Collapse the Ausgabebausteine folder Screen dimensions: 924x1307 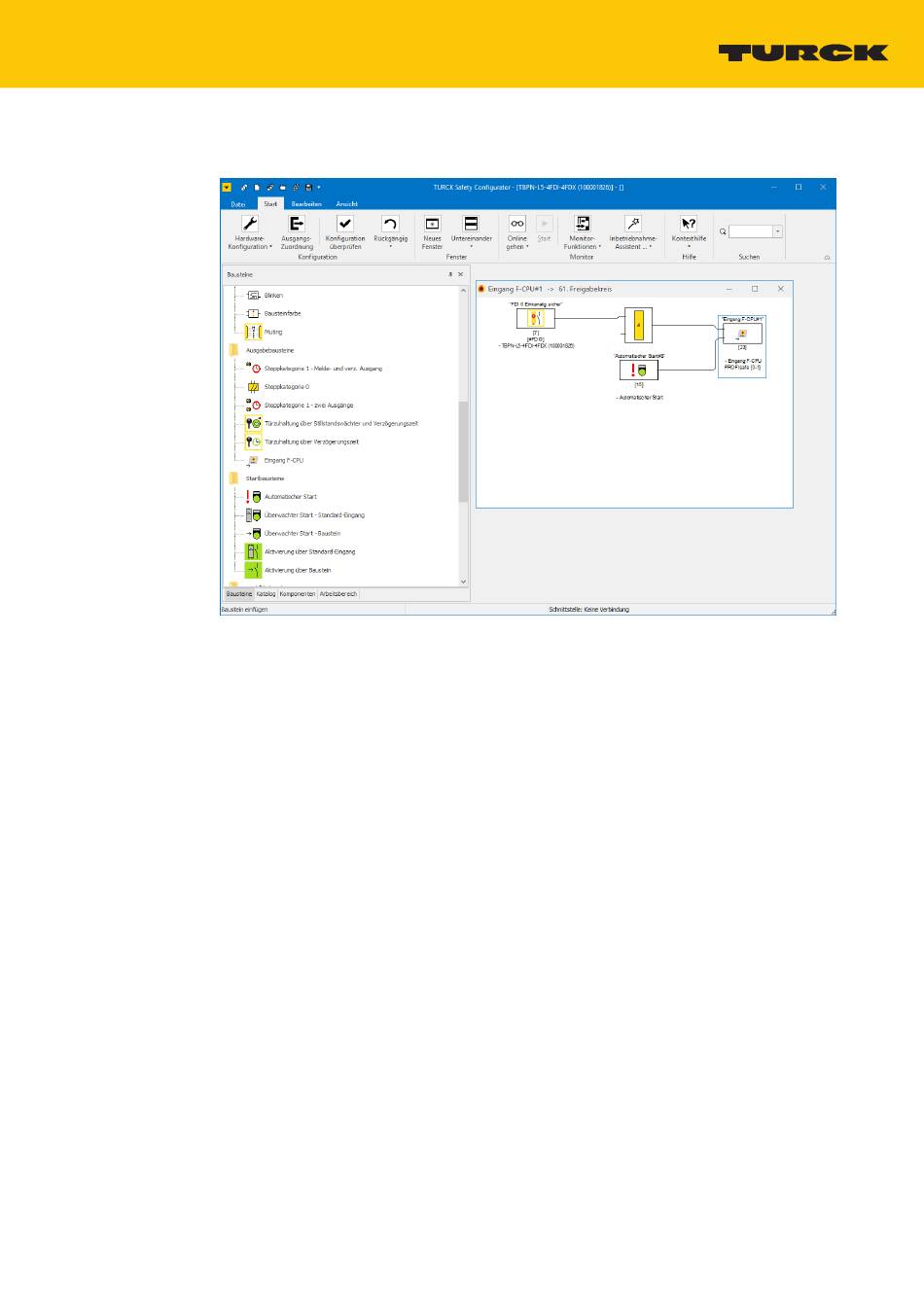pyautogui.click(x=233, y=350)
